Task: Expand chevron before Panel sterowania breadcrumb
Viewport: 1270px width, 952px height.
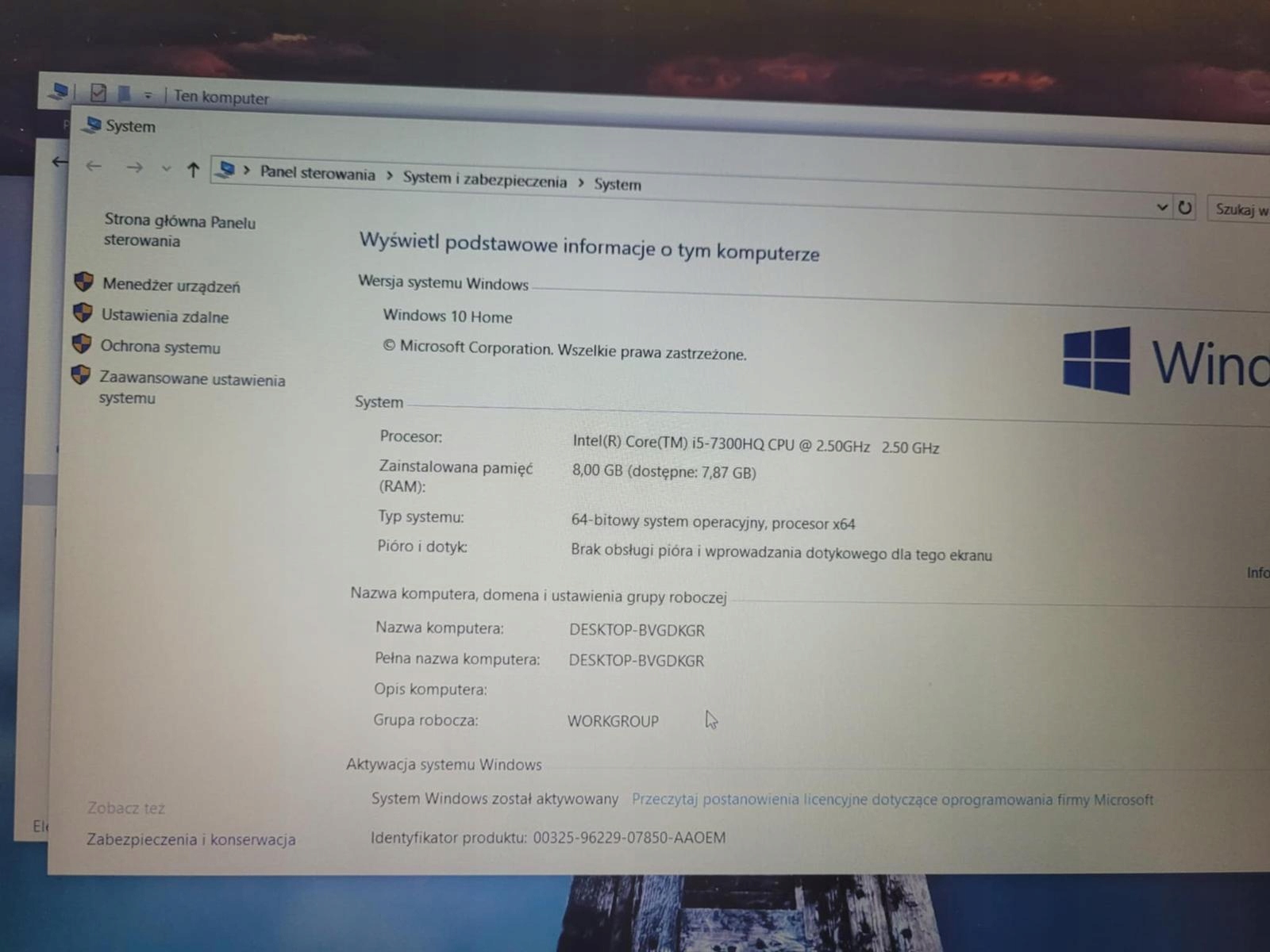Action: coord(247,171)
